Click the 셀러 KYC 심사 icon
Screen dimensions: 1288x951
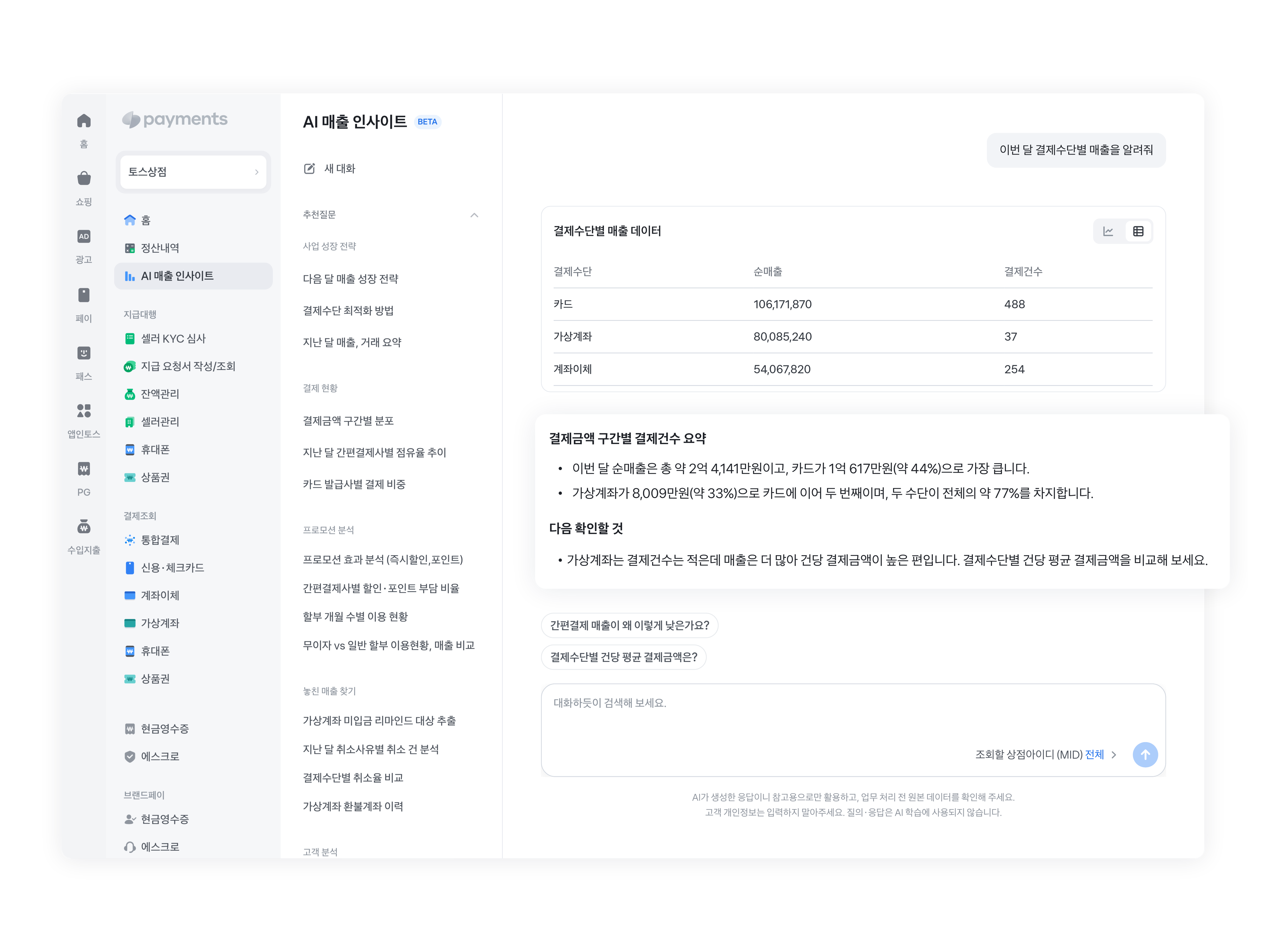(x=130, y=338)
